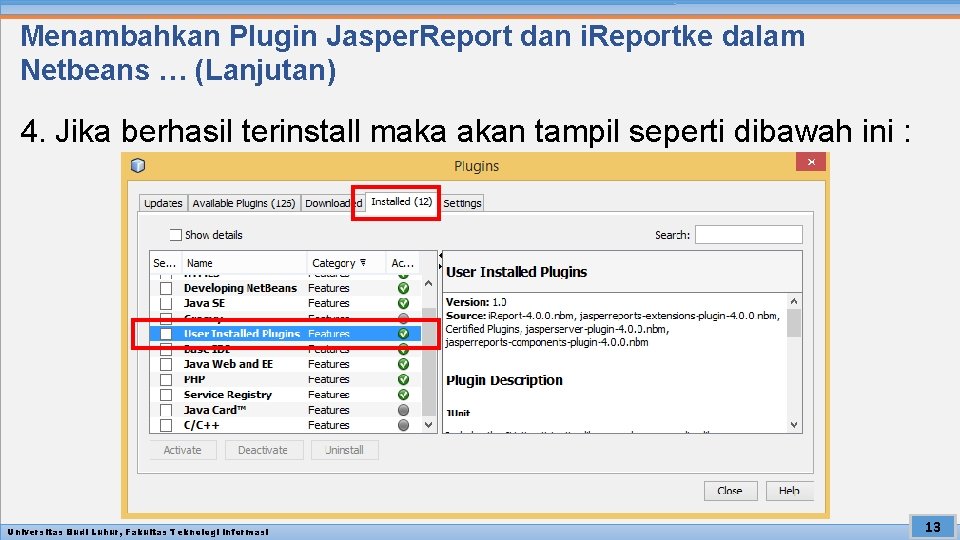Enable the Show details checkbox

pos(176,235)
